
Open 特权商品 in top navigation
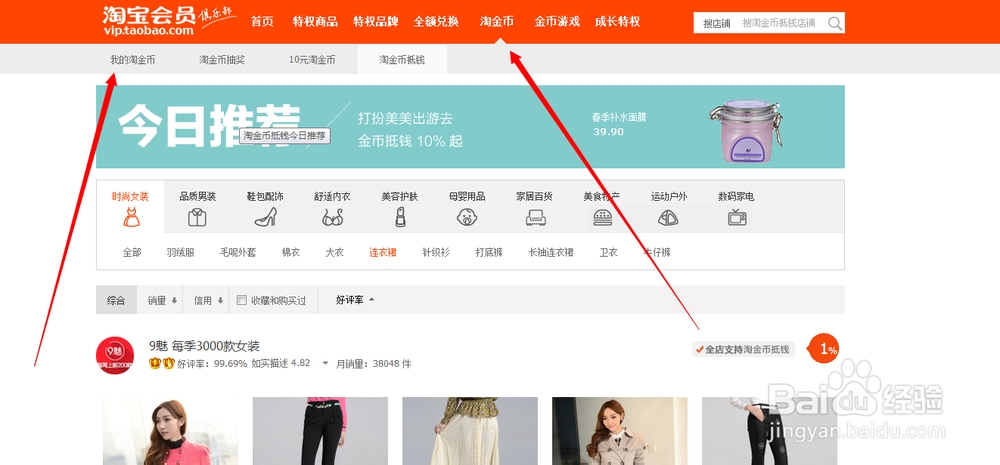(315, 22)
